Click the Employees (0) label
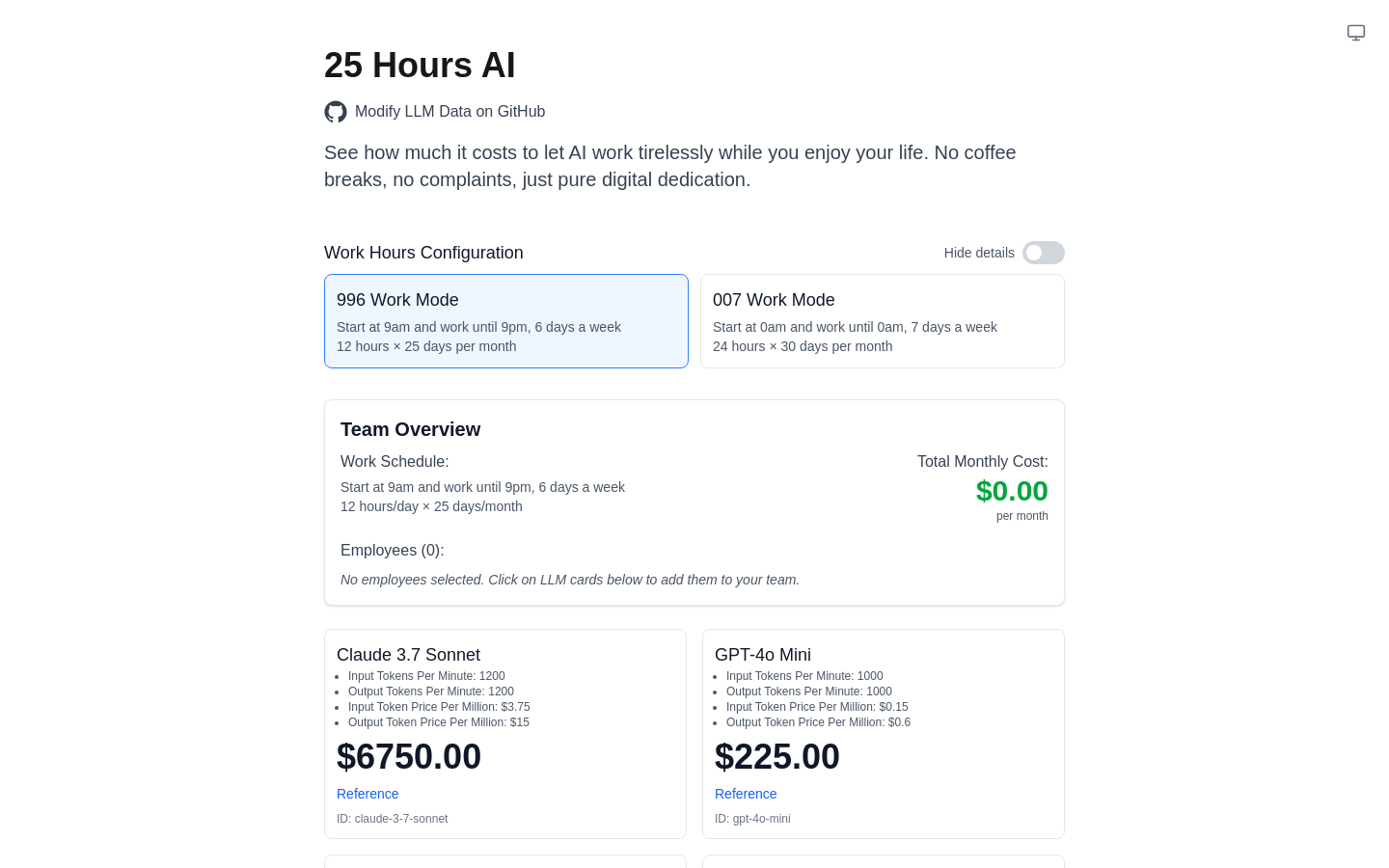 click(x=393, y=551)
